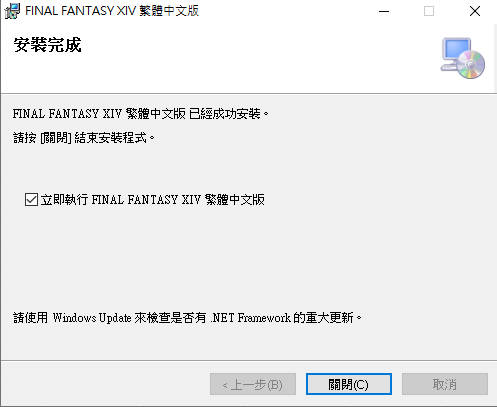Click the Windows Update notice text
The height and width of the screenshot is (407, 497).
(187, 318)
